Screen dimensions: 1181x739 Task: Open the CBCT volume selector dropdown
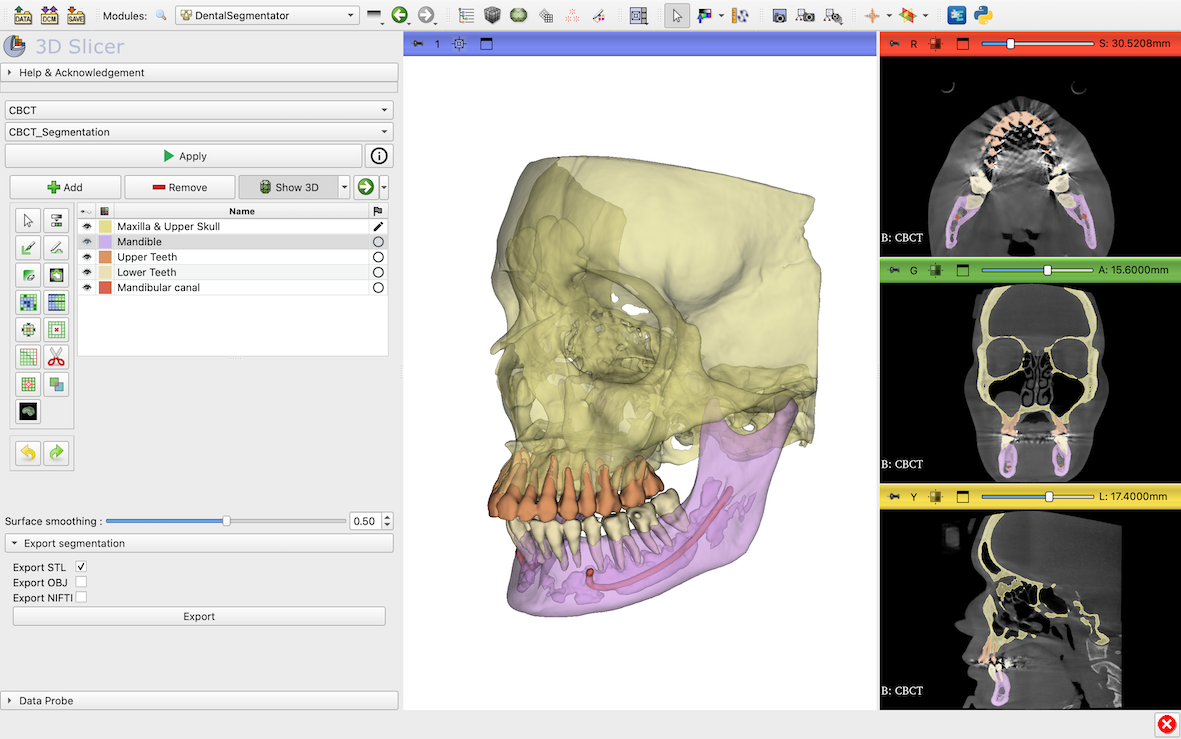pos(383,110)
